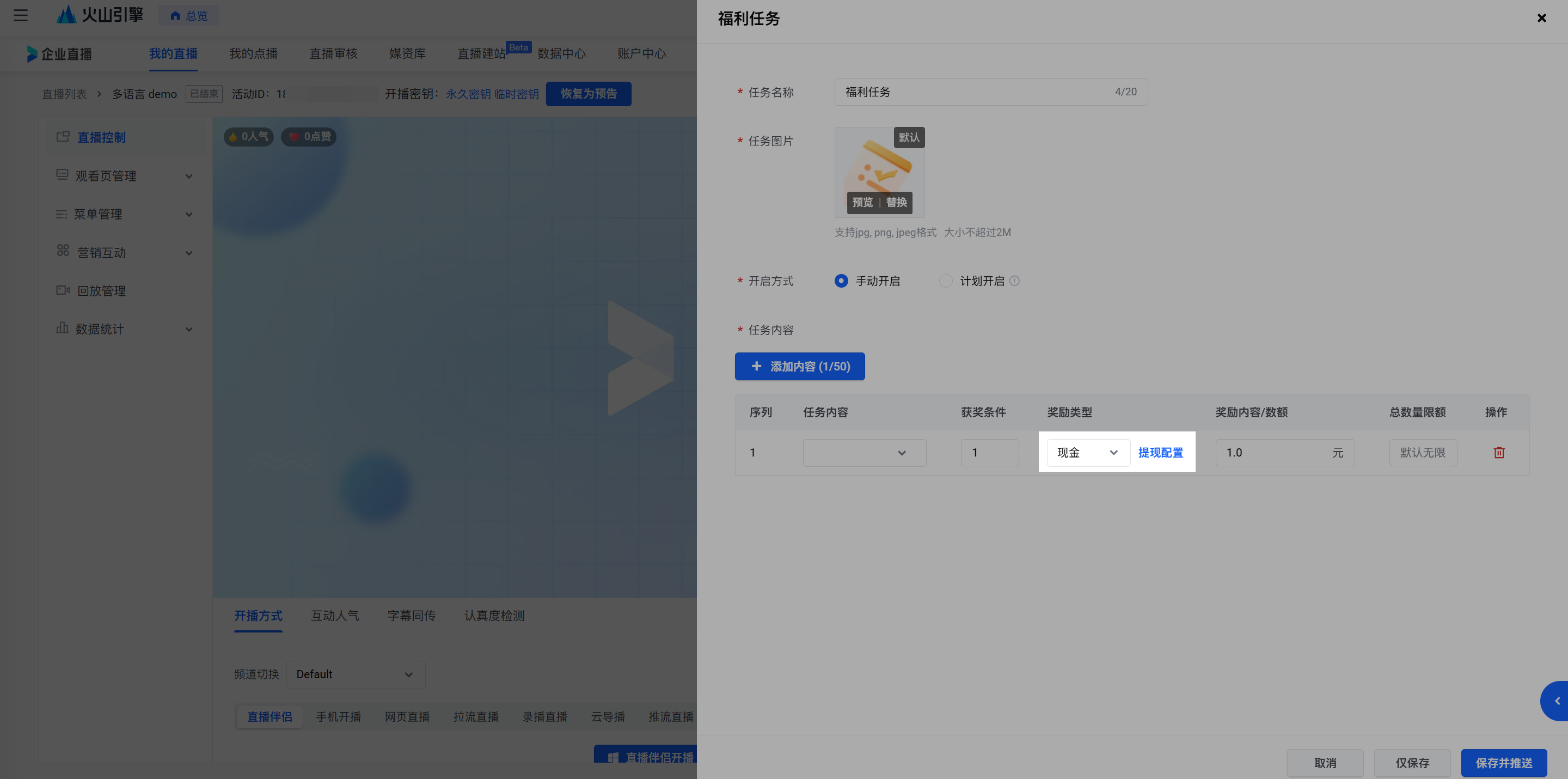Image resolution: width=1568 pixels, height=779 pixels.
Task: Click the 保存并推送 button
Action: click(x=1503, y=763)
